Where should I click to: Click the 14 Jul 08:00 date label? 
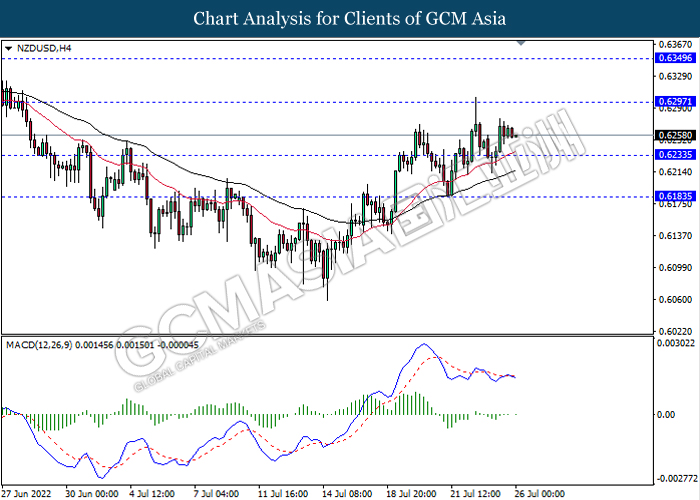pos(347,494)
